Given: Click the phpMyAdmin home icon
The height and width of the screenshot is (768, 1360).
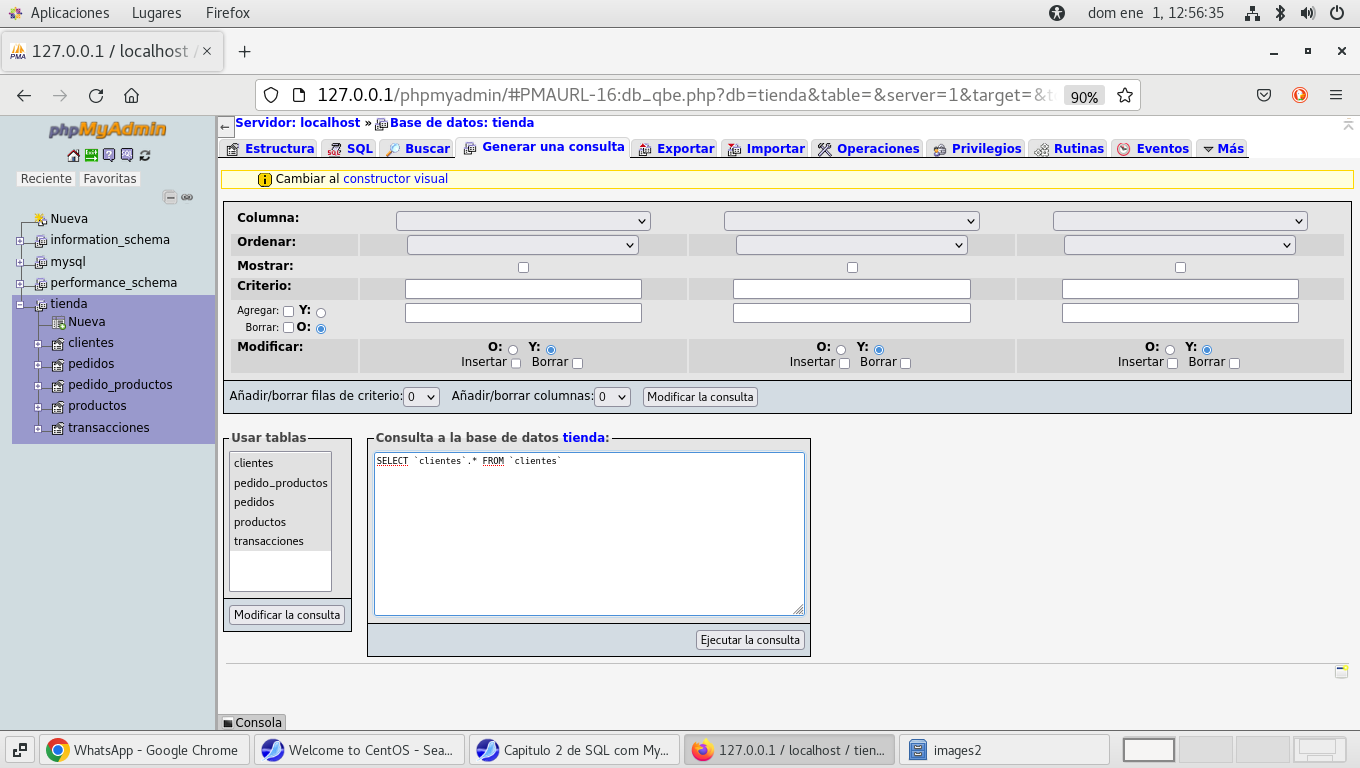Looking at the screenshot, I should (73, 155).
